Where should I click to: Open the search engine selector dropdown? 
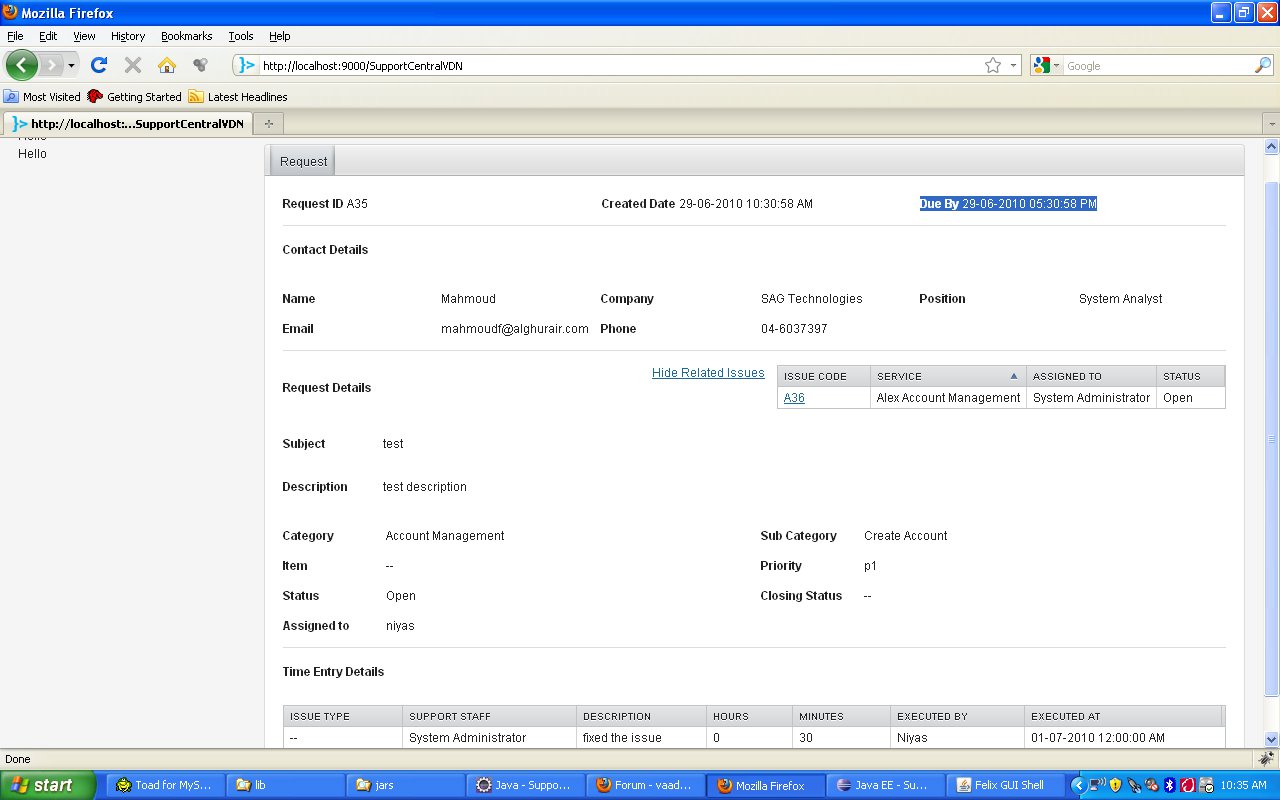tap(1046, 65)
